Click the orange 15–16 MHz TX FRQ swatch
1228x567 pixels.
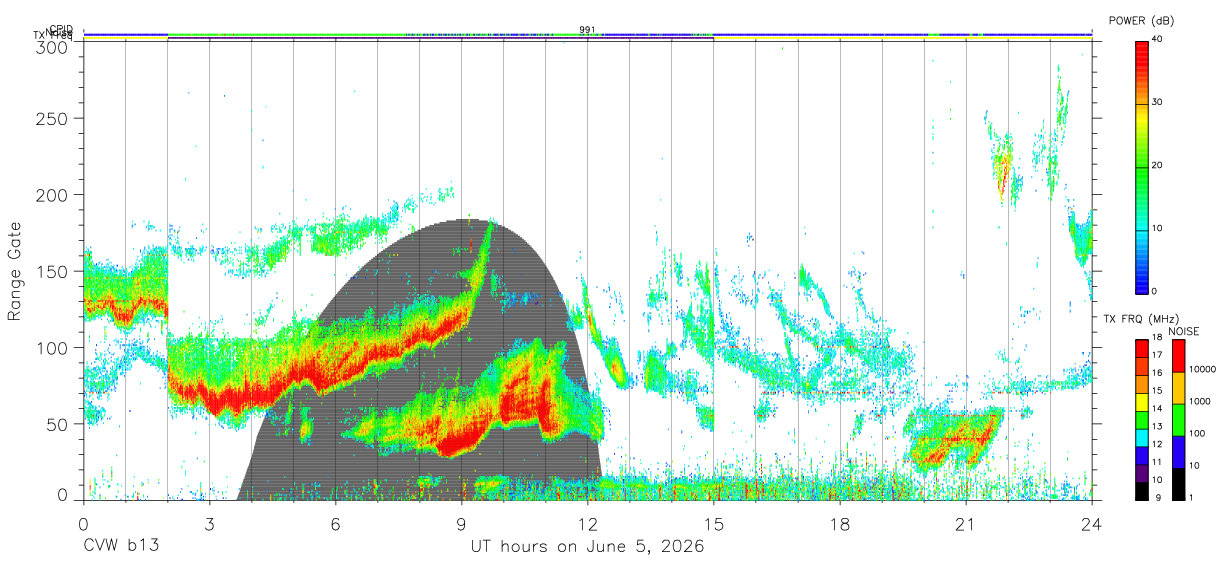pos(1143,384)
